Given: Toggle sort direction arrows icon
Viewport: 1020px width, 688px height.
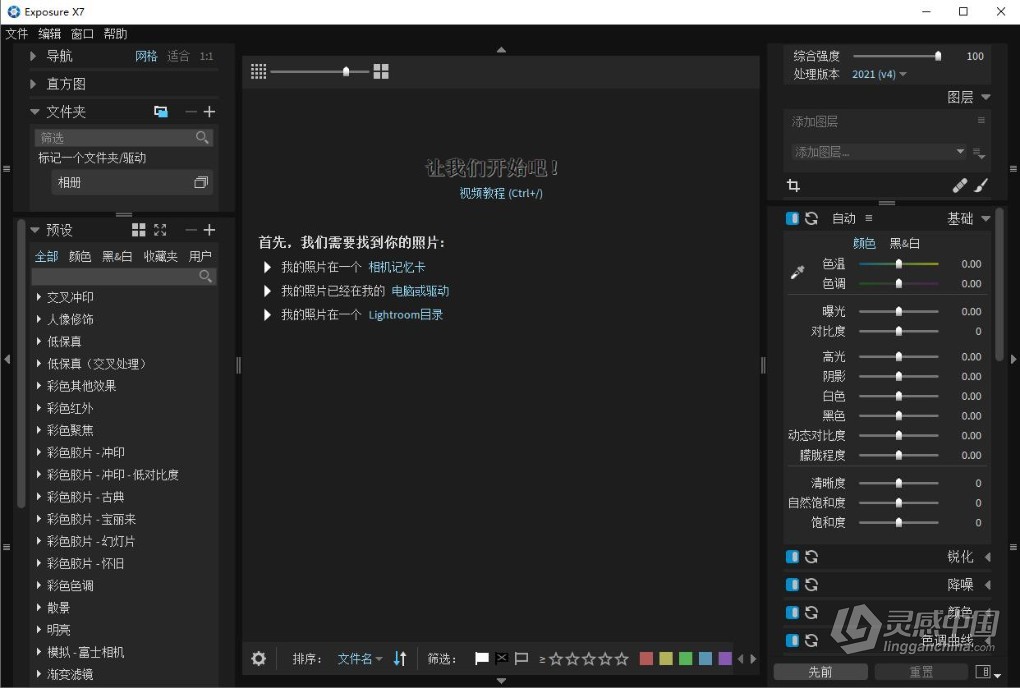Looking at the screenshot, I should pyautogui.click(x=400, y=659).
